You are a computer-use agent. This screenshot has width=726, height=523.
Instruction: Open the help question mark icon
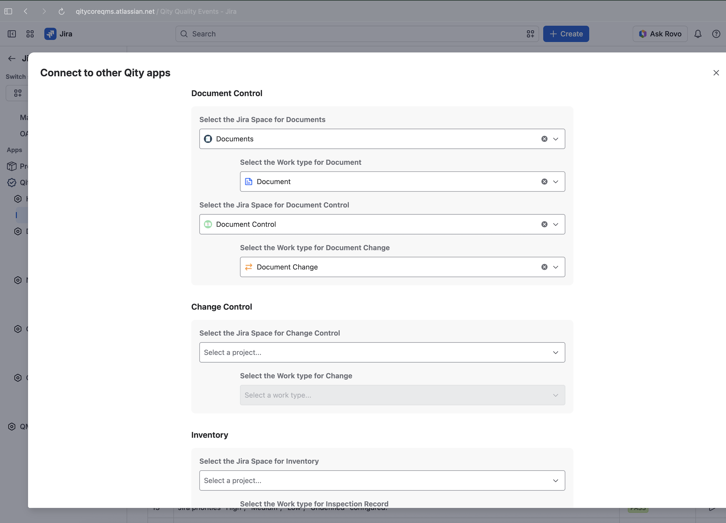716,34
